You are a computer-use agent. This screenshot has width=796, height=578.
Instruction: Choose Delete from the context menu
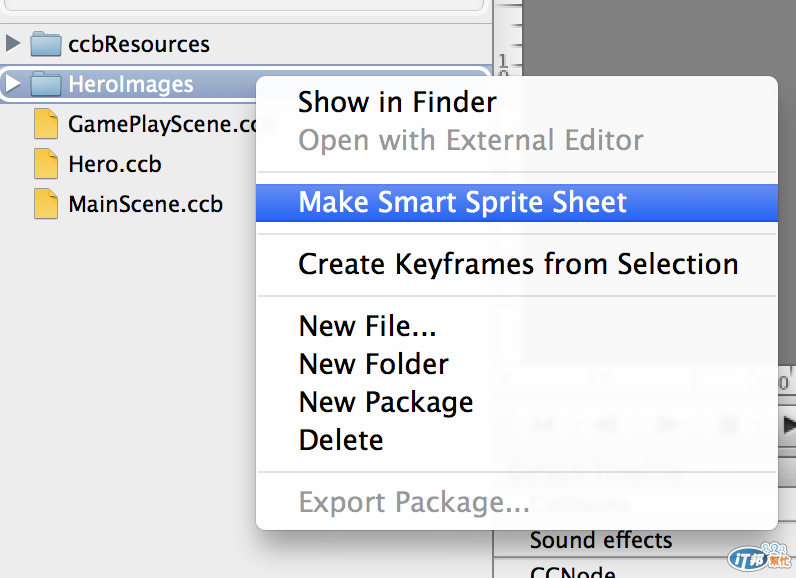(x=340, y=440)
